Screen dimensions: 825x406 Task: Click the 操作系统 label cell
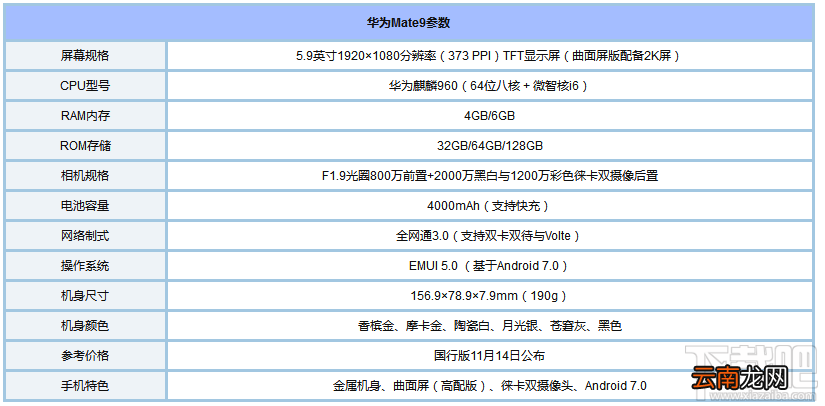85,266
